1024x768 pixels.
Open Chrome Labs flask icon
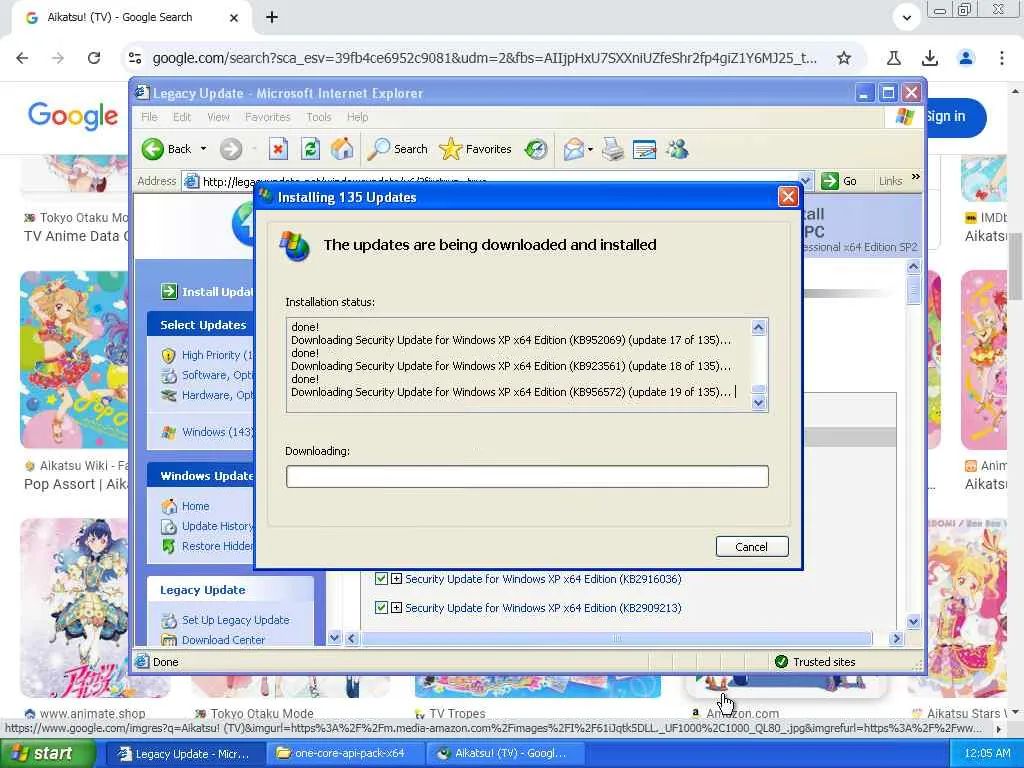coord(893,58)
